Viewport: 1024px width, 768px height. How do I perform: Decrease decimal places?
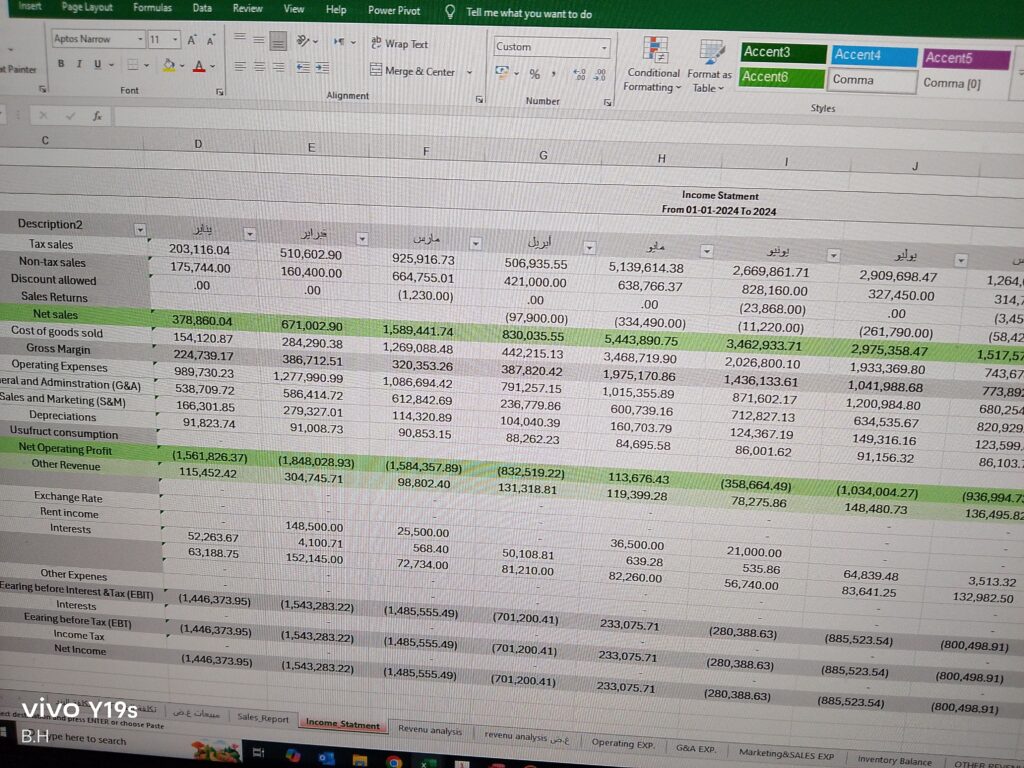(x=601, y=76)
